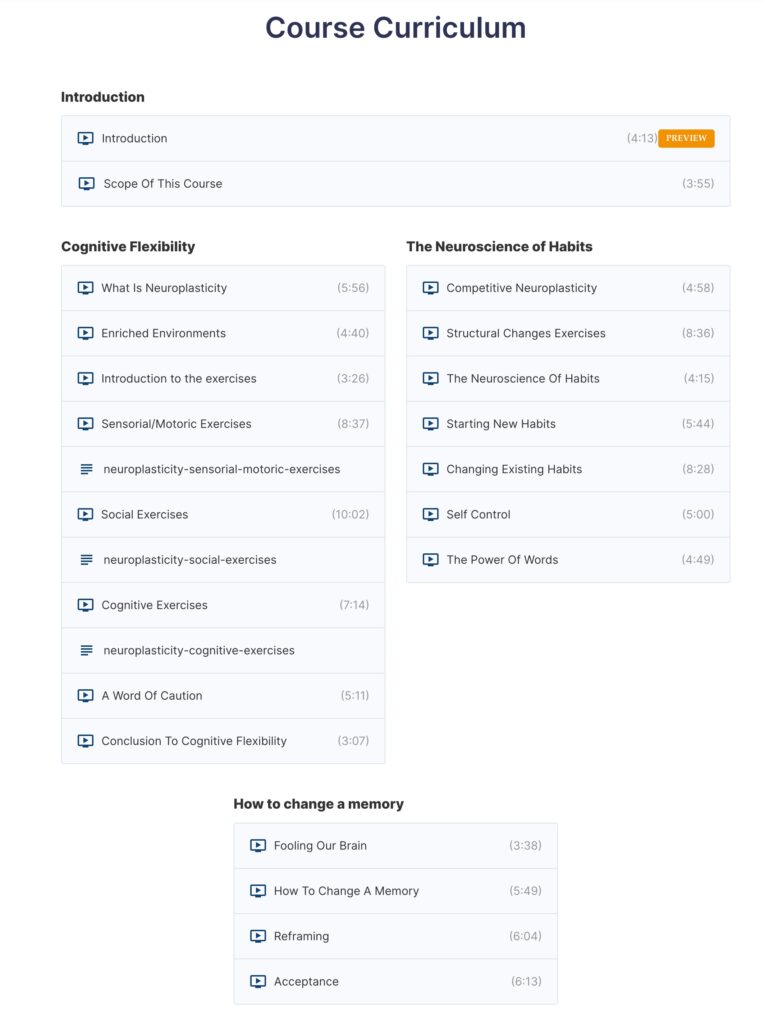Click the play icon next to Self Control
Image resolution: width=765 pixels, height=1024 pixels.
click(430, 514)
